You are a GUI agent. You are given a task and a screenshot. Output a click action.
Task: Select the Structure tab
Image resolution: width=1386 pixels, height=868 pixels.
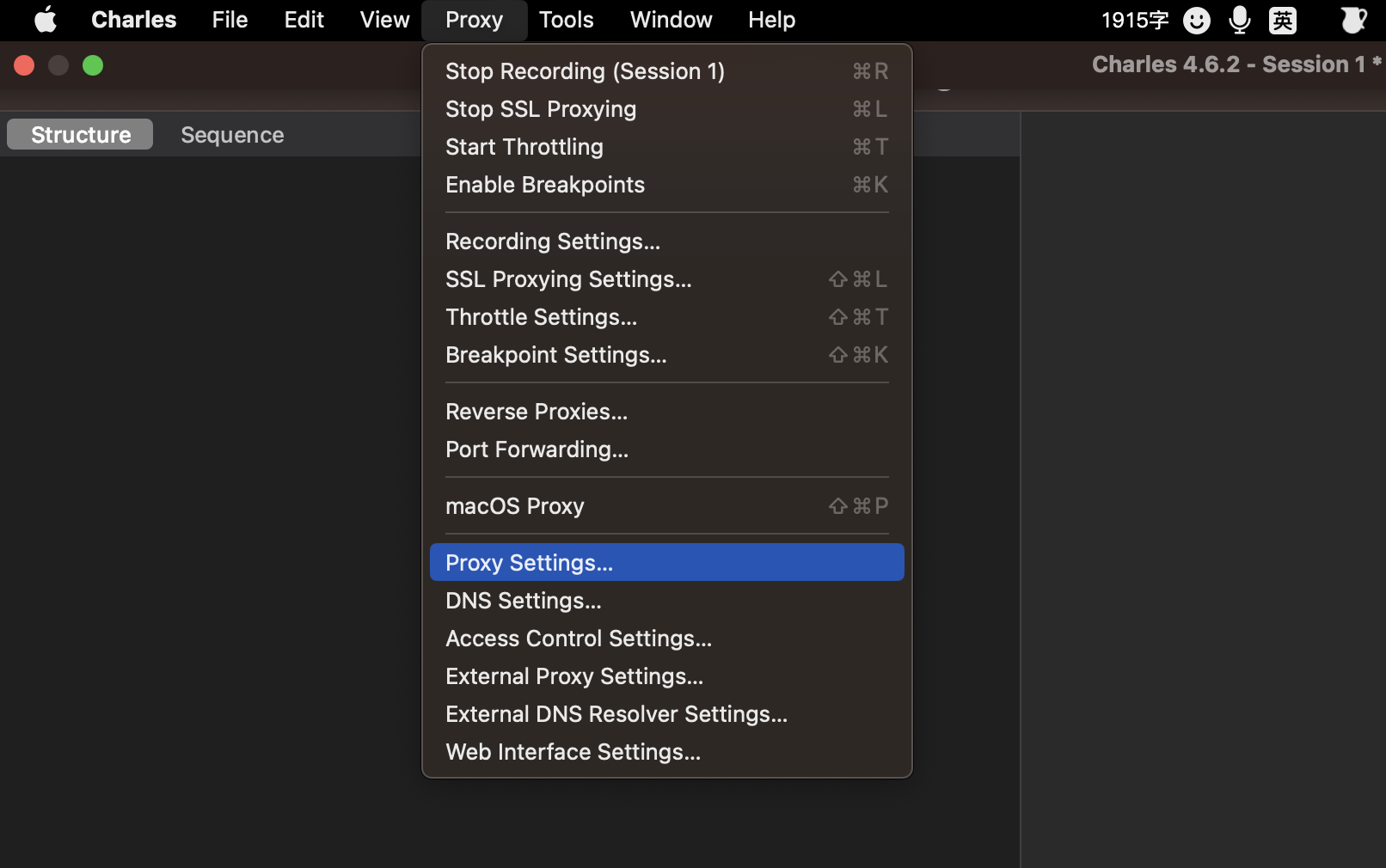coord(81,135)
